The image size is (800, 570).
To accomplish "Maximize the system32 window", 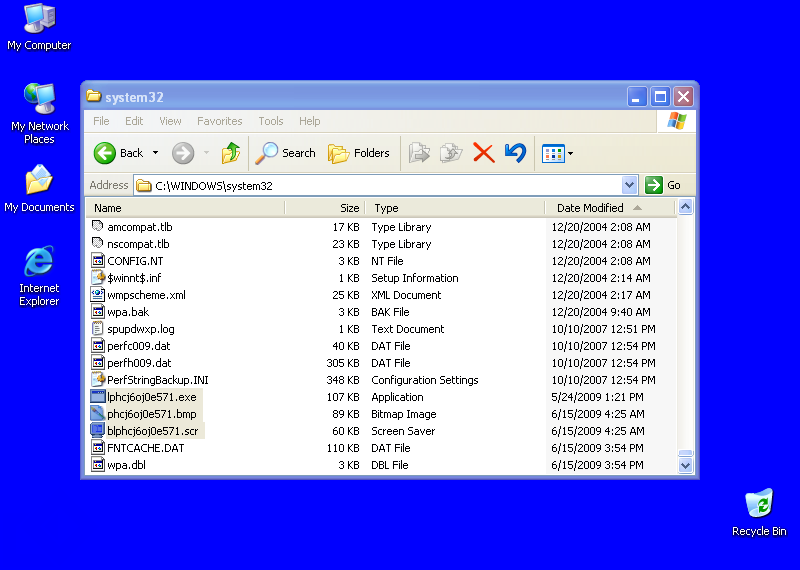I will [660, 96].
